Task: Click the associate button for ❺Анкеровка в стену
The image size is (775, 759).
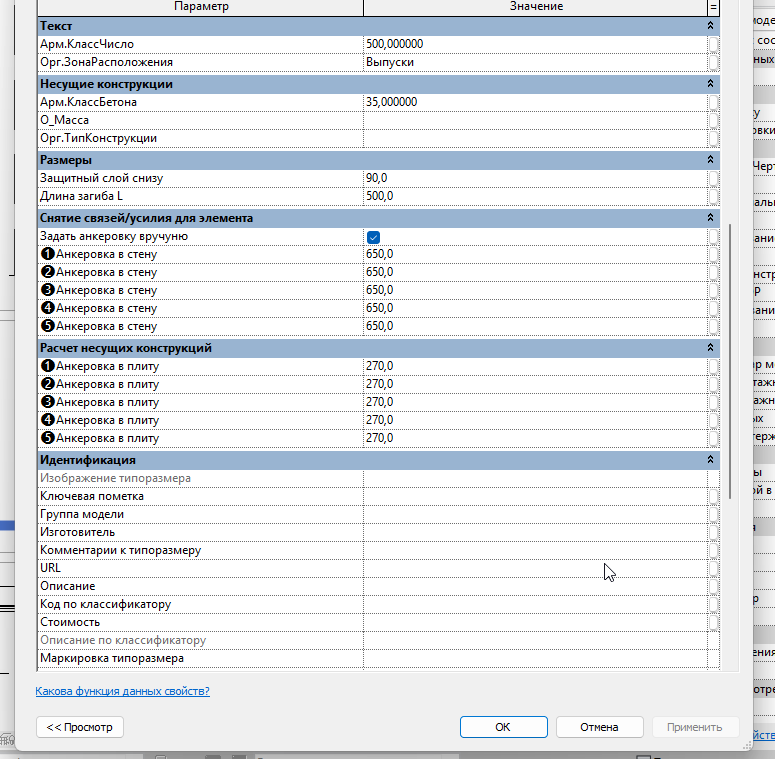Action: point(713,327)
